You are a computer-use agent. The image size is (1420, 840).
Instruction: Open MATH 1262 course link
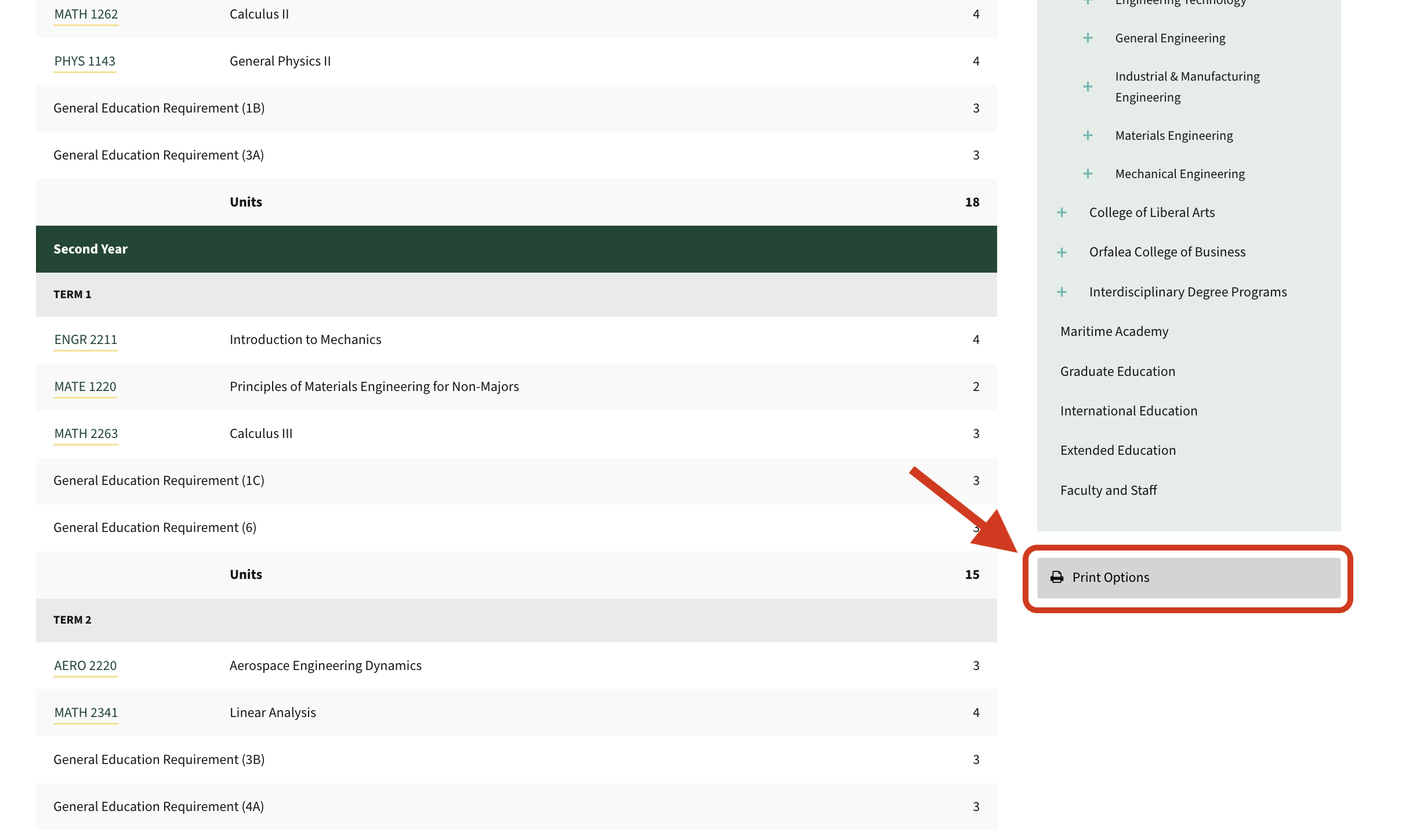tap(86, 15)
